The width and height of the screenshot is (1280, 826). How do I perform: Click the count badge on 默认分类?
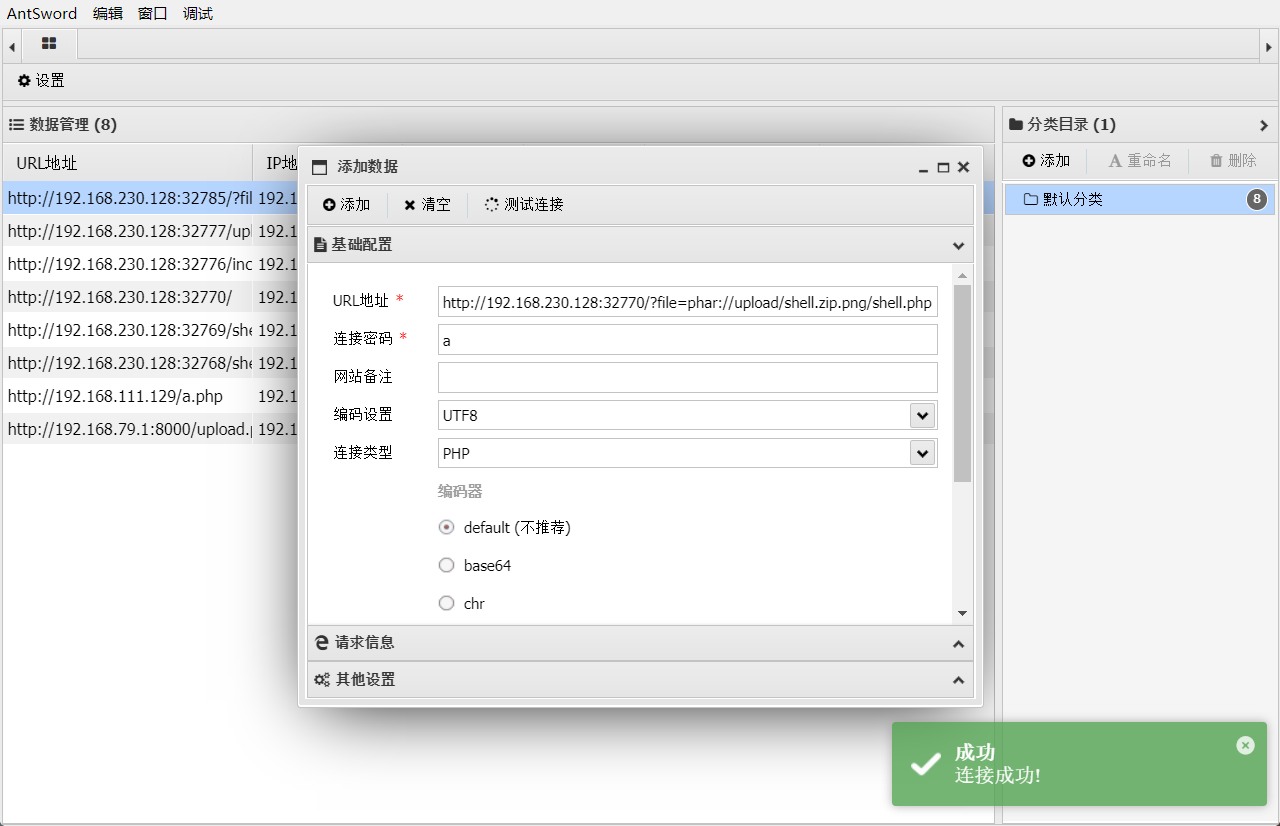[x=1257, y=199]
